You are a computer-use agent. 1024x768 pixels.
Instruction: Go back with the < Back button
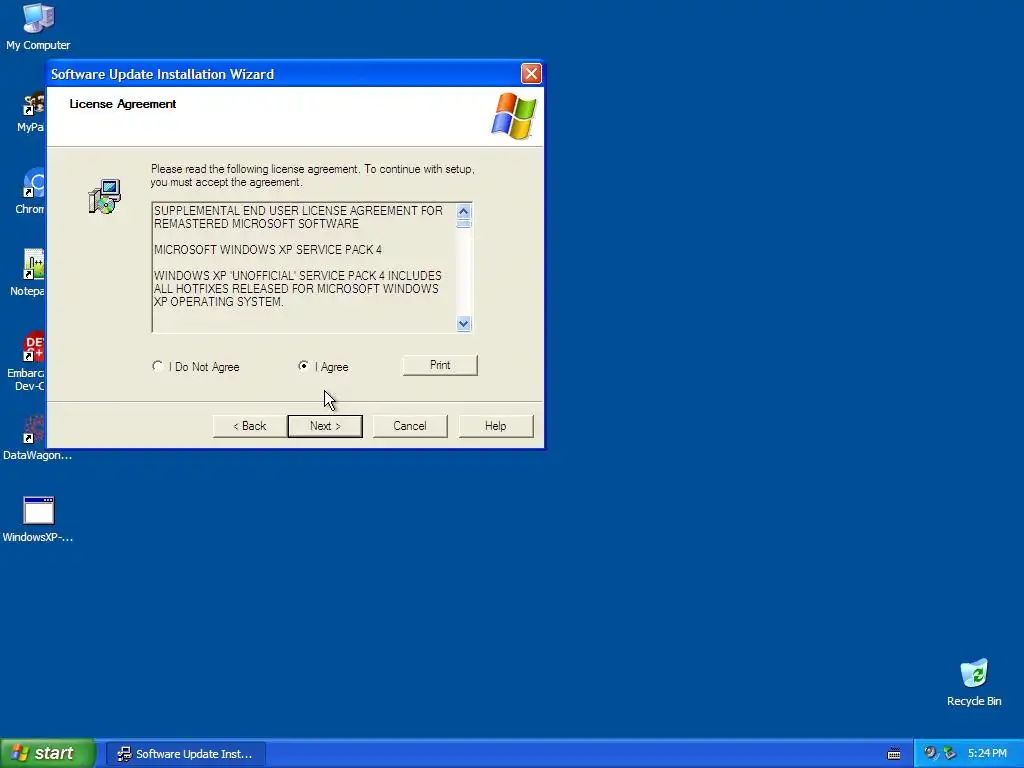coord(250,426)
